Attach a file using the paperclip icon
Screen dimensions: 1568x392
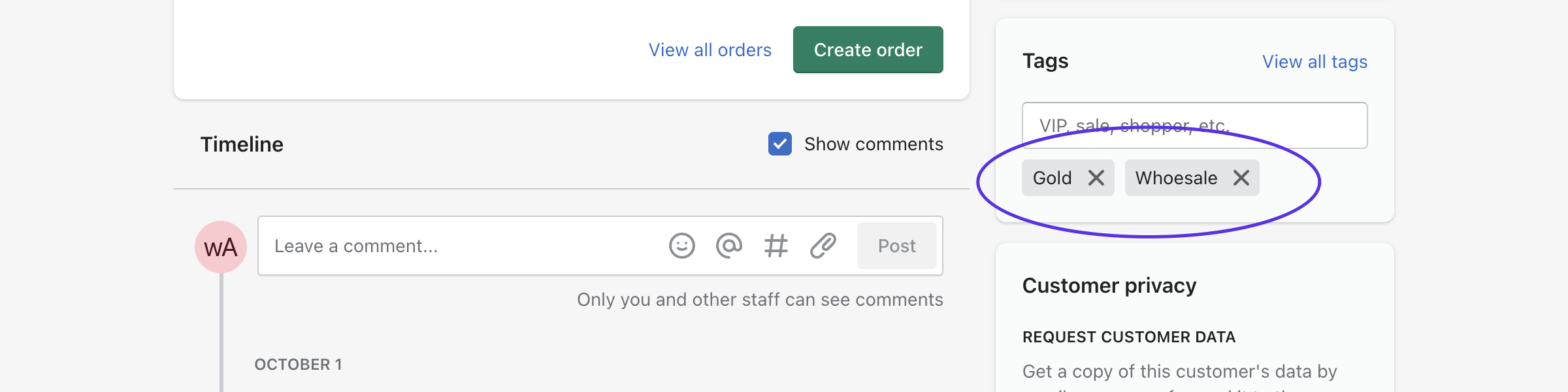[x=823, y=246]
